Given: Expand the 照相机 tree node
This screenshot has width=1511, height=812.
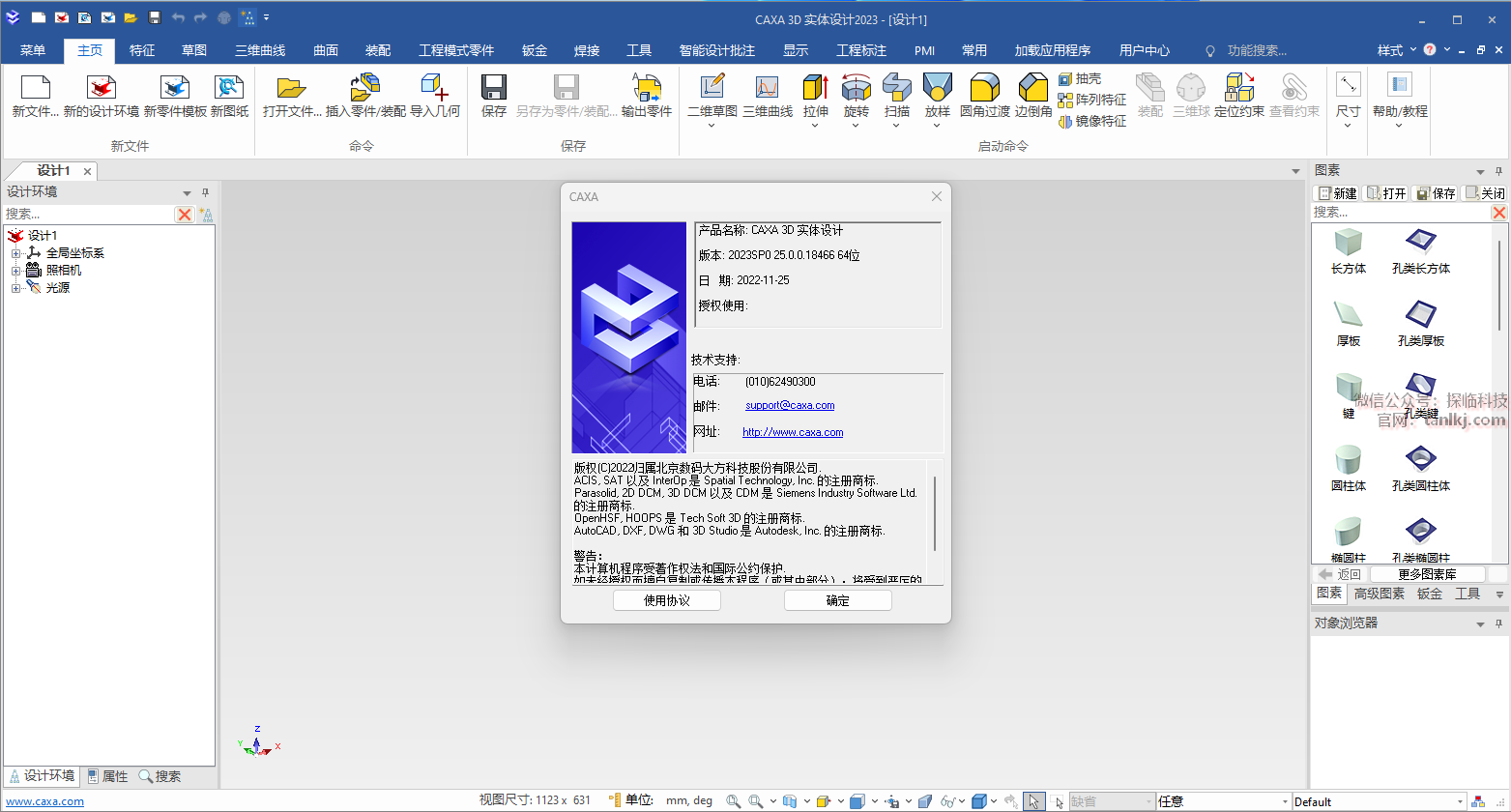Looking at the screenshot, I should (x=15, y=271).
